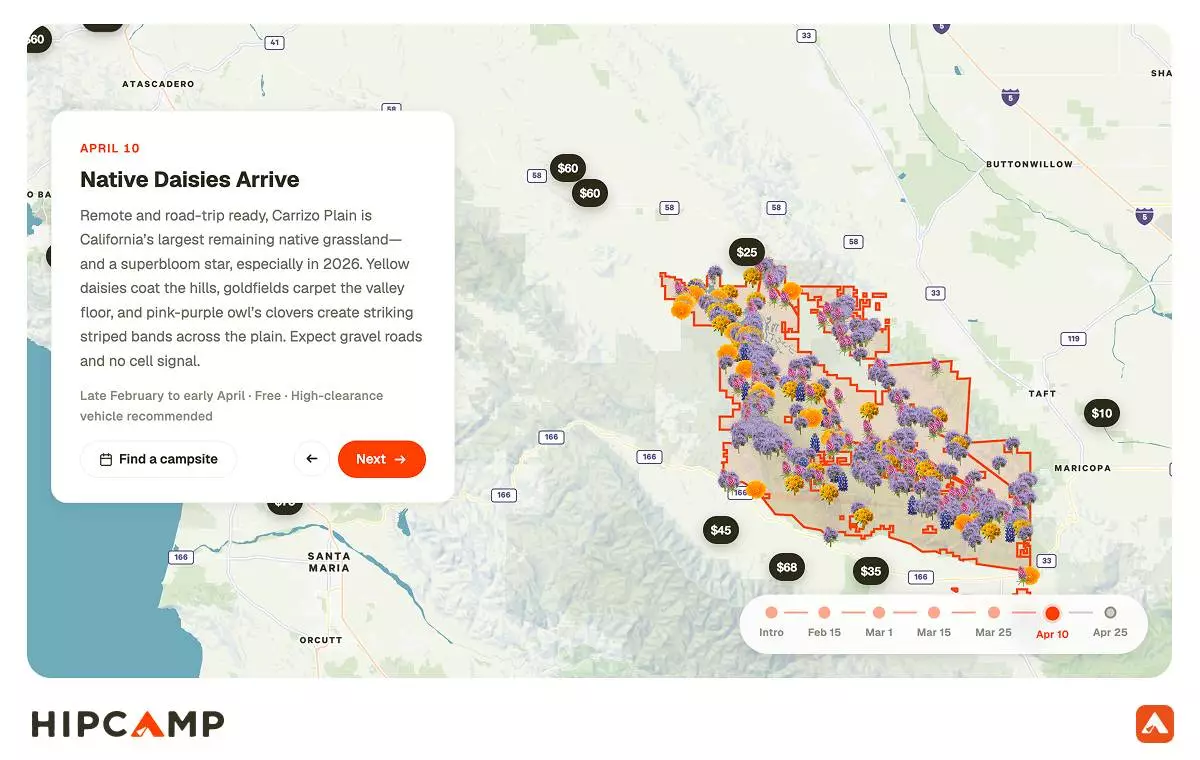This screenshot has width=1200, height=760.
Task: Select the $35 campsite price pin
Action: (871, 571)
